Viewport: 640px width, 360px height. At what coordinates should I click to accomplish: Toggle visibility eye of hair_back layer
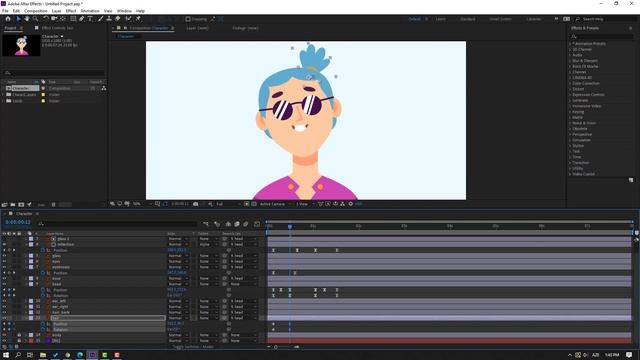click(4, 312)
